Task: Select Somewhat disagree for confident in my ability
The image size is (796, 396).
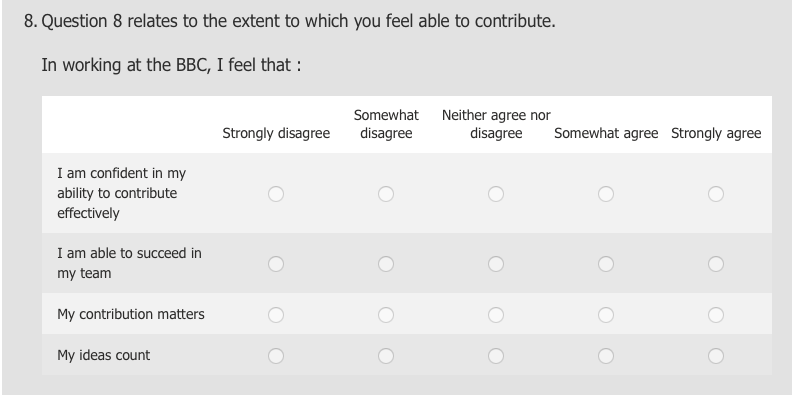Action: (x=386, y=194)
